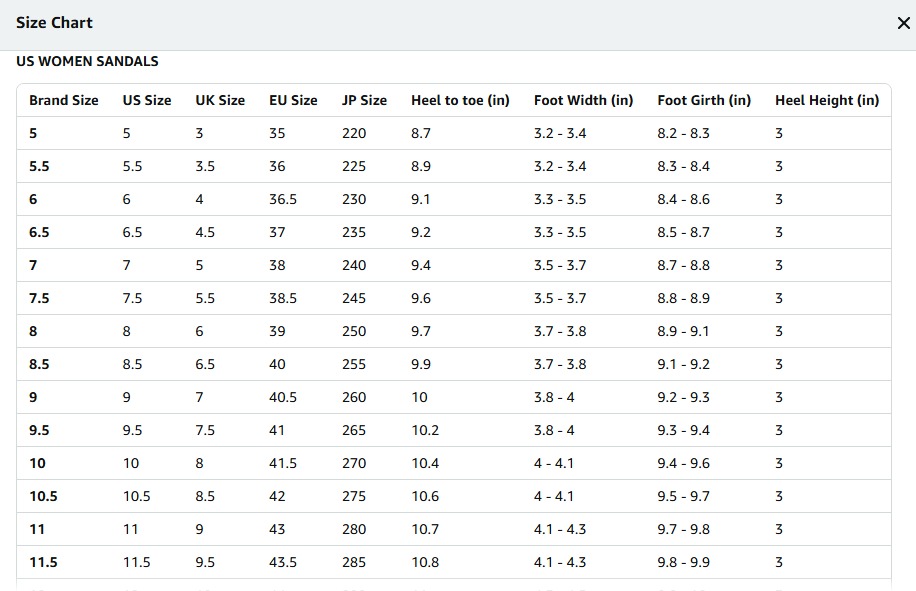Click the Brand Size column header

click(x=64, y=100)
